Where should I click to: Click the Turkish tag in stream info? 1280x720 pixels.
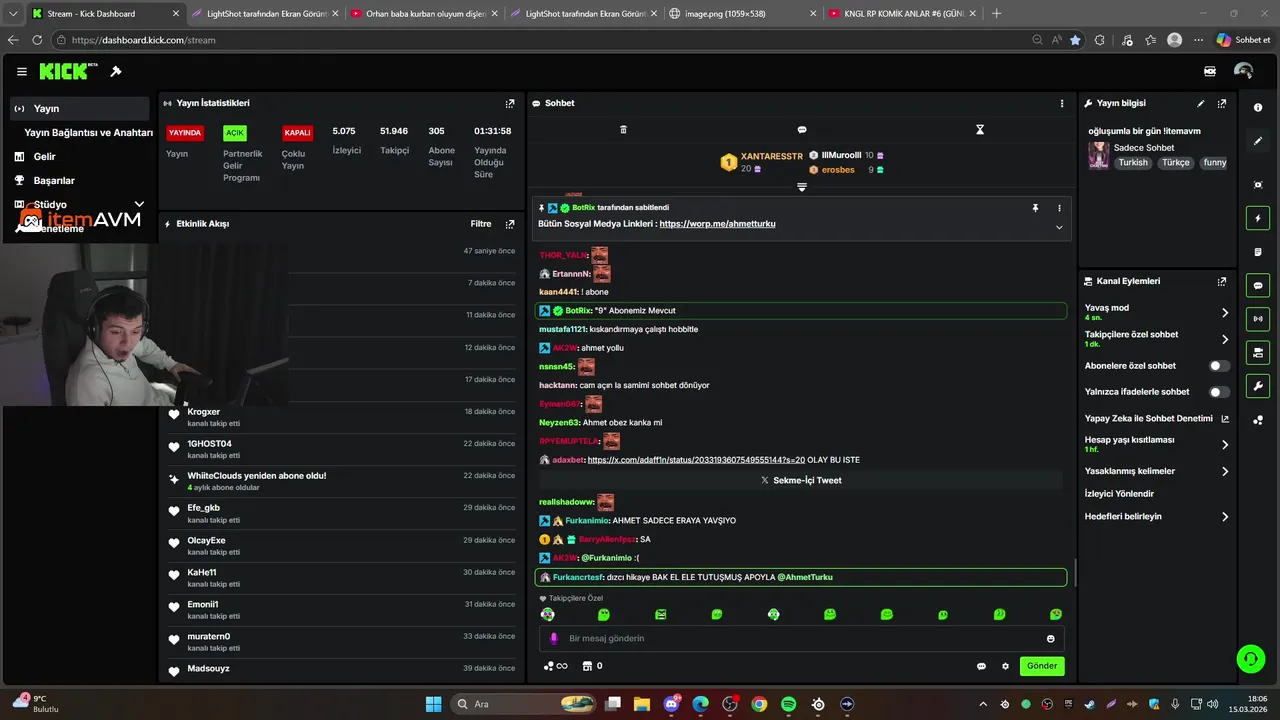1133,162
